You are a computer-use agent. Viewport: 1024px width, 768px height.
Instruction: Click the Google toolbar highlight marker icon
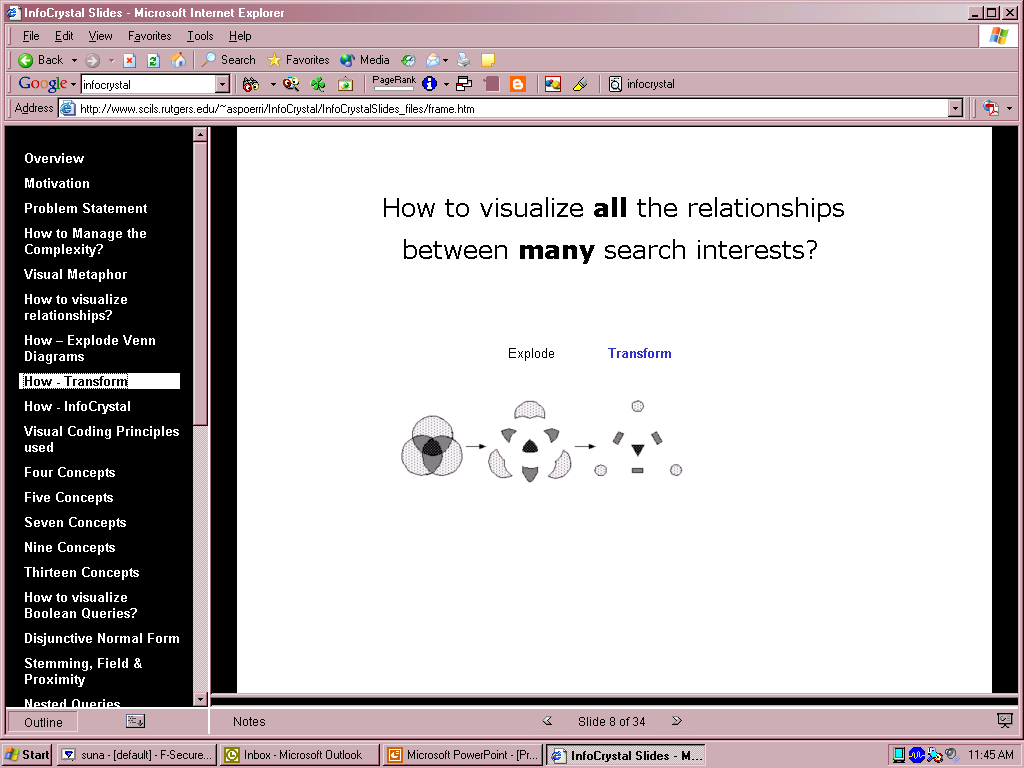click(x=580, y=84)
